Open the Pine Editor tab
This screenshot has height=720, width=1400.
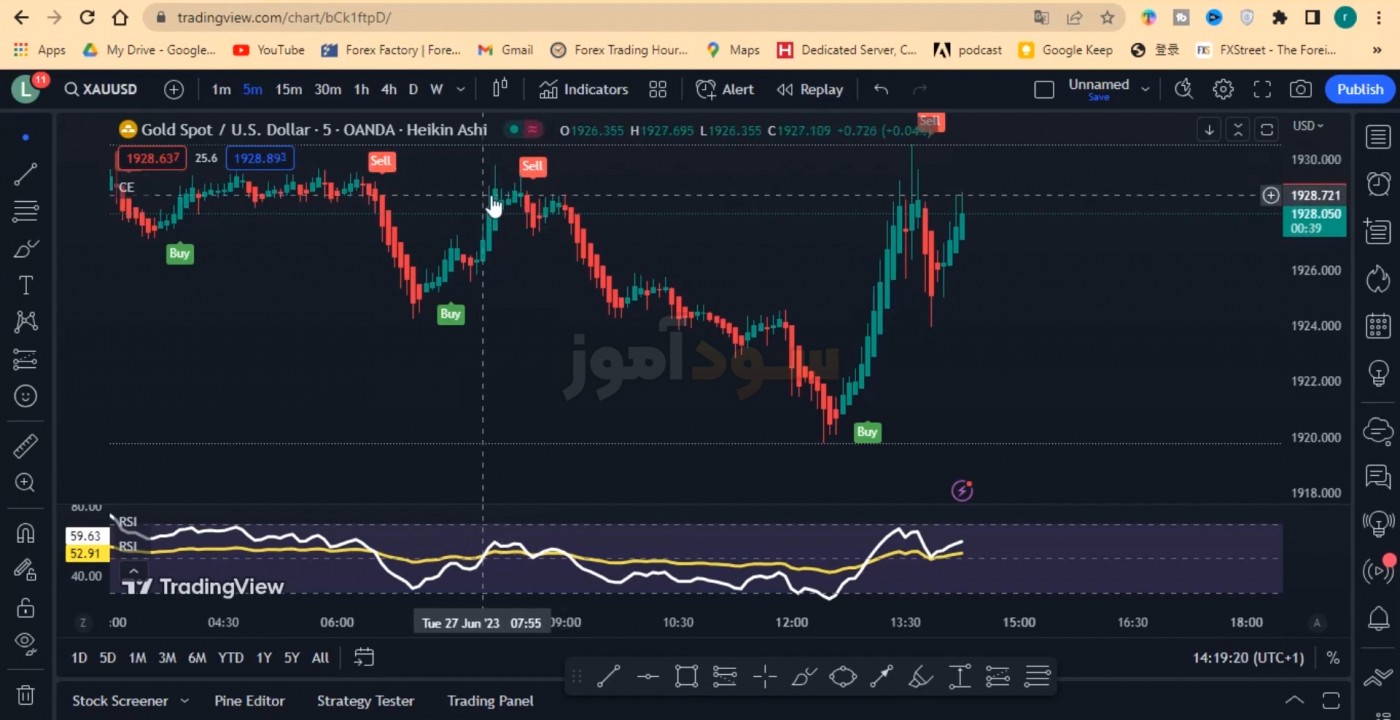coord(249,701)
